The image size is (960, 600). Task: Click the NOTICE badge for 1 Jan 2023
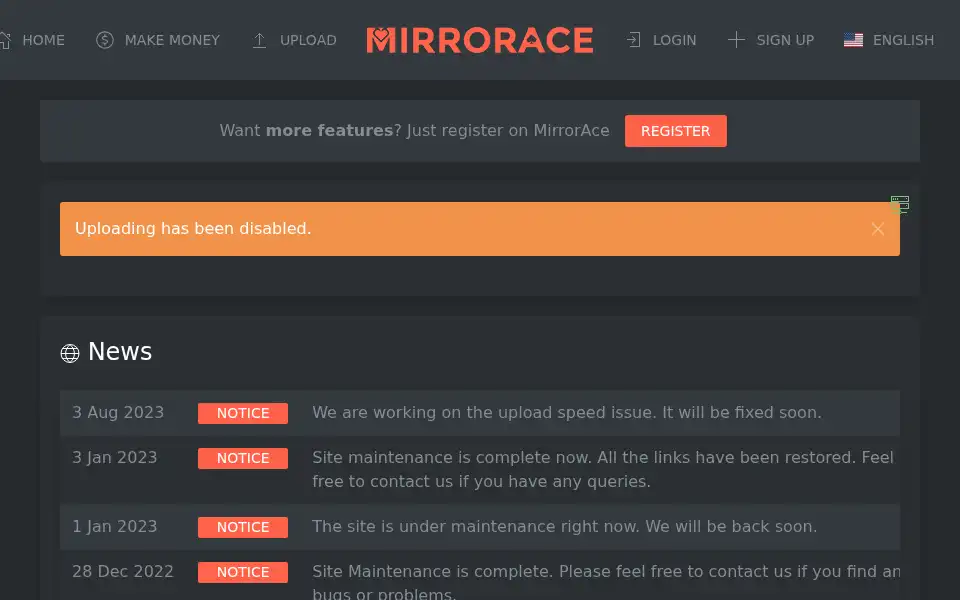(x=242, y=527)
